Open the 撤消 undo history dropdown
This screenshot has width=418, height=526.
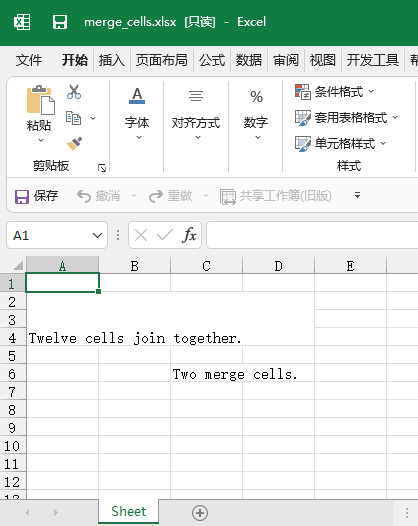click(134, 196)
